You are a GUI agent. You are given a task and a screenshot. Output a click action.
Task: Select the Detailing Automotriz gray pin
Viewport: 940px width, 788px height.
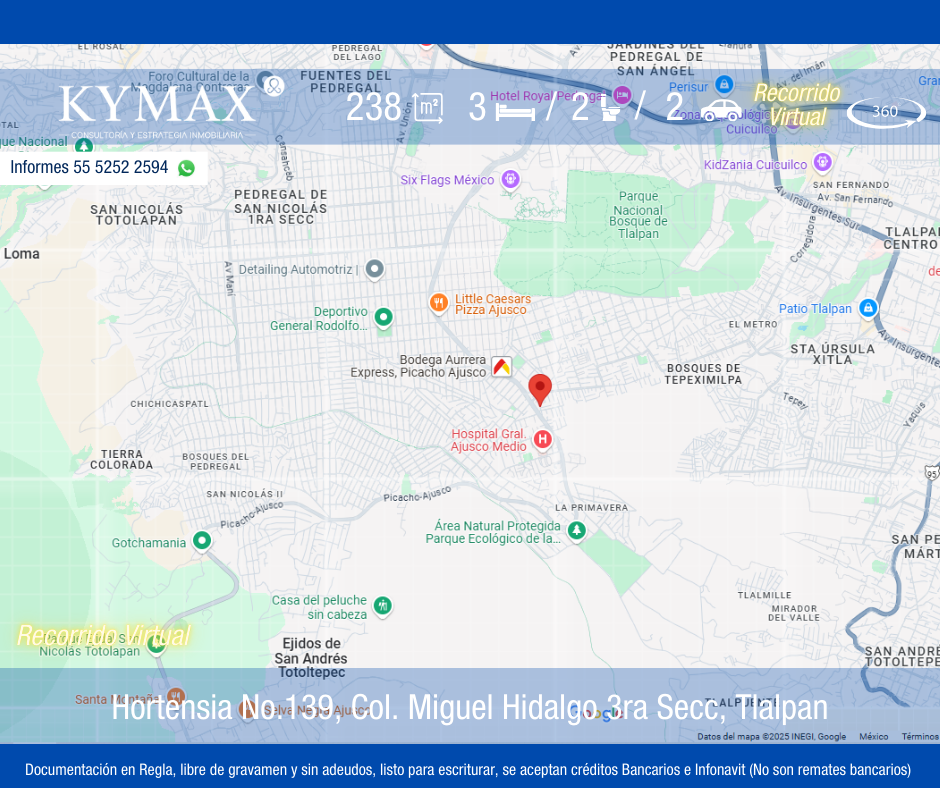pyautogui.click(x=375, y=269)
